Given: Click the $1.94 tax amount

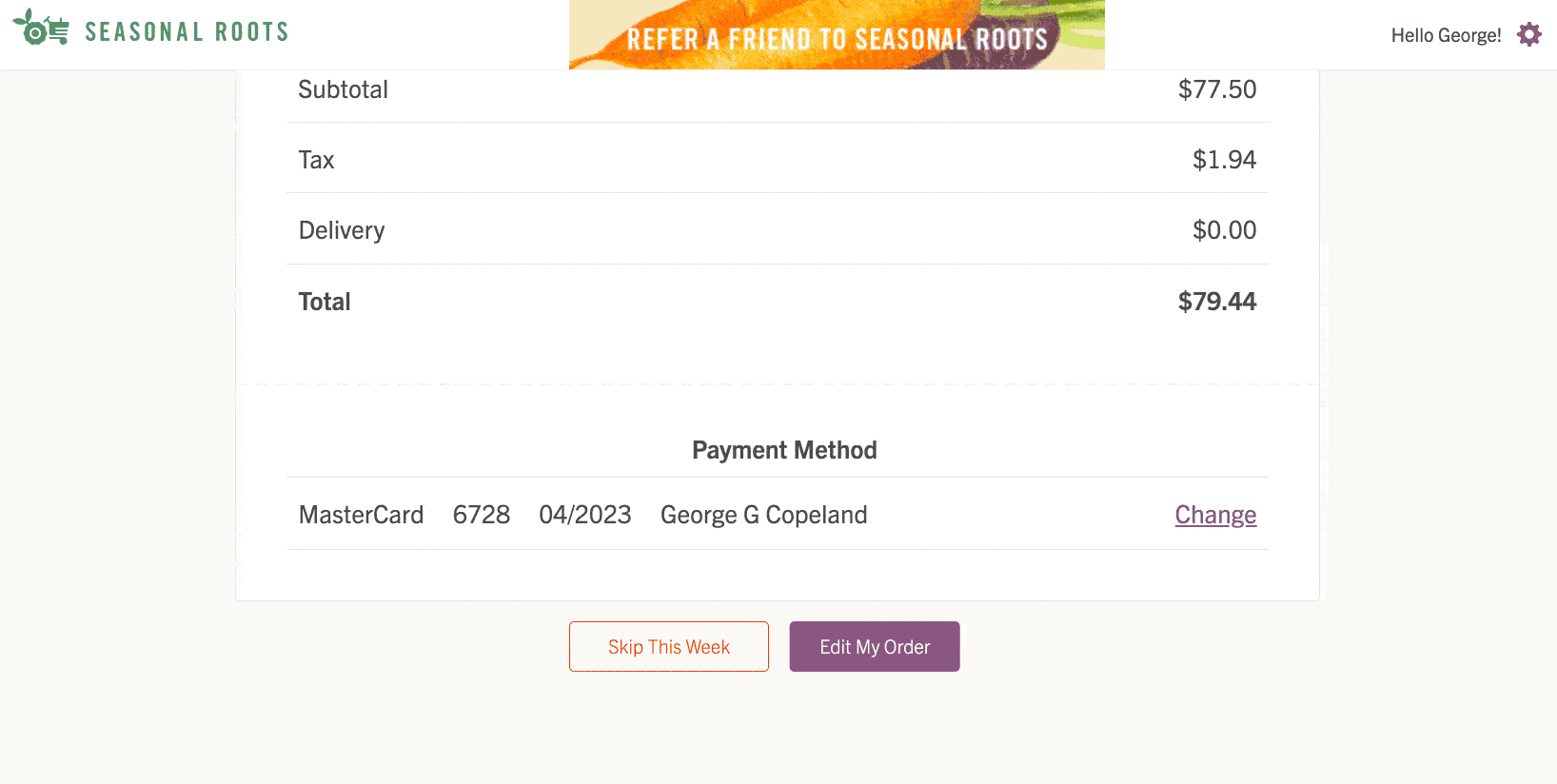Looking at the screenshot, I should coord(1224,160).
